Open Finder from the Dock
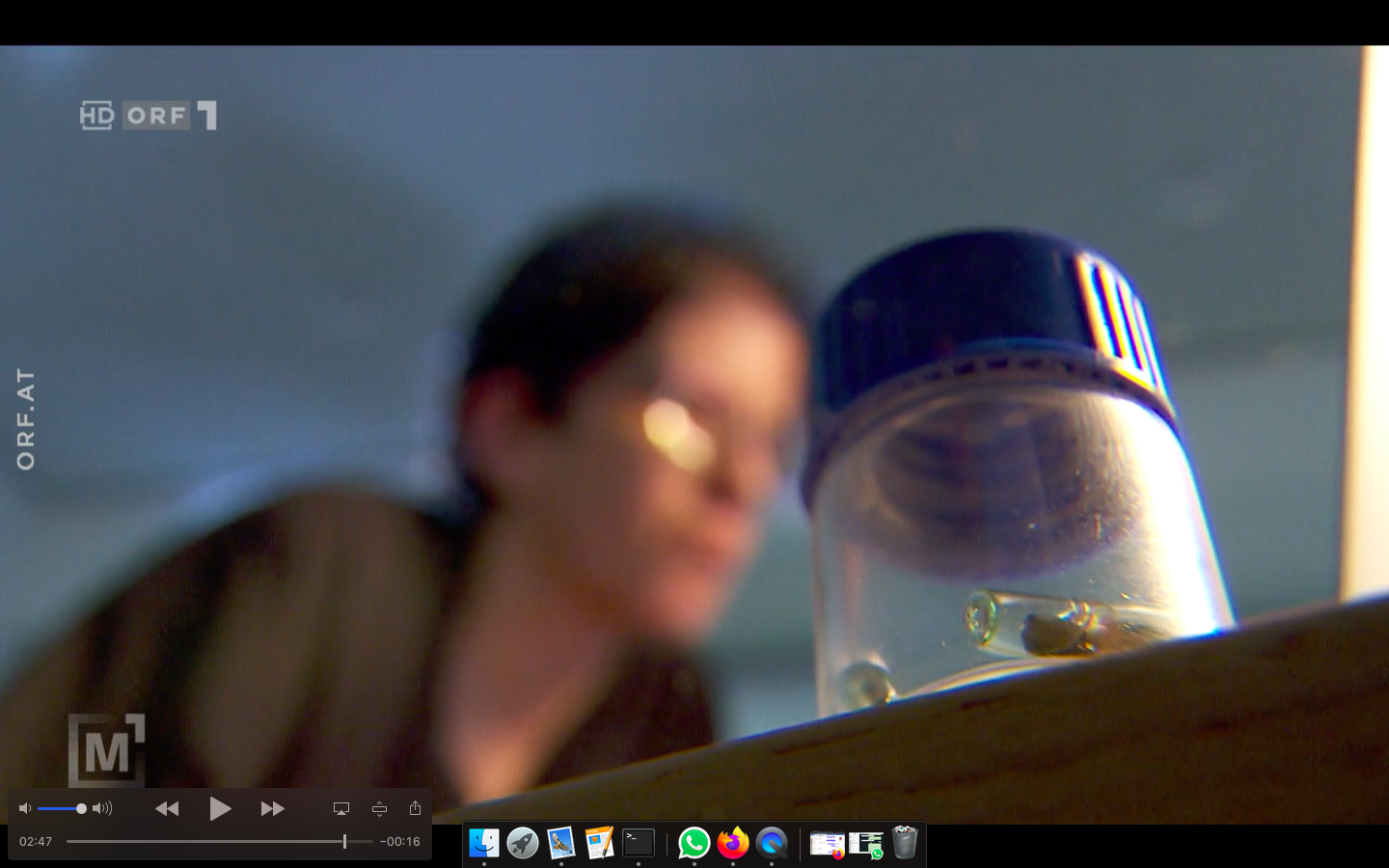The width and height of the screenshot is (1389, 868). (484, 843)
